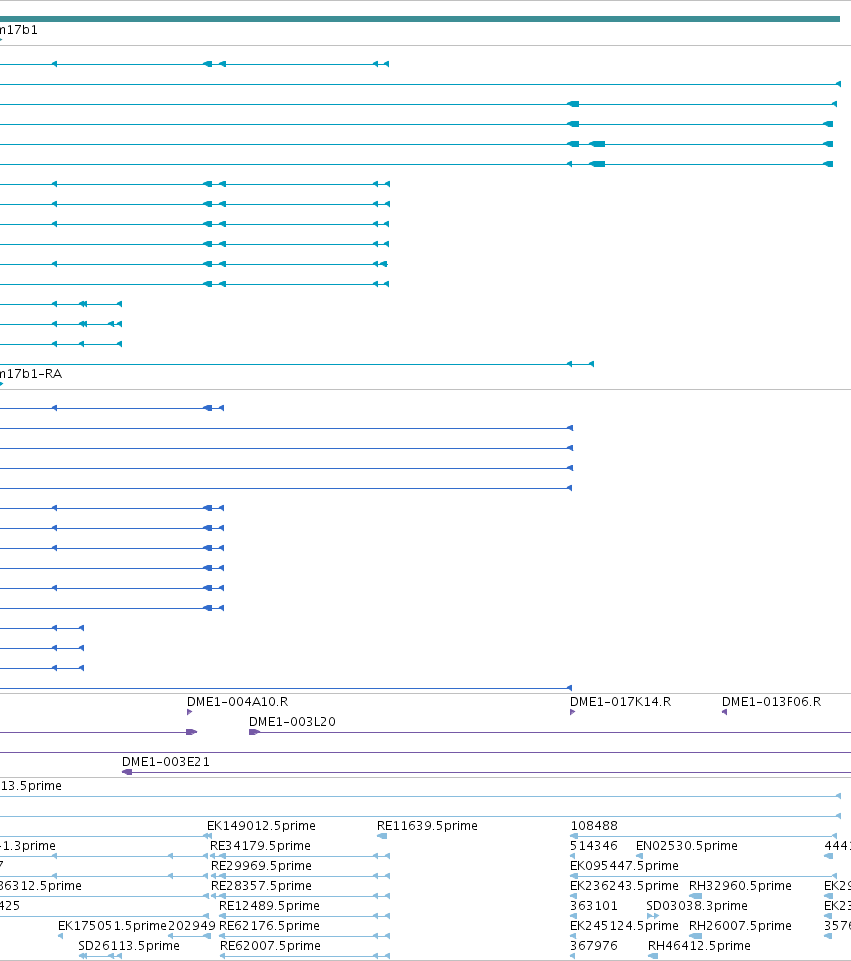Select the 363101 feature label

click(594, 906)
